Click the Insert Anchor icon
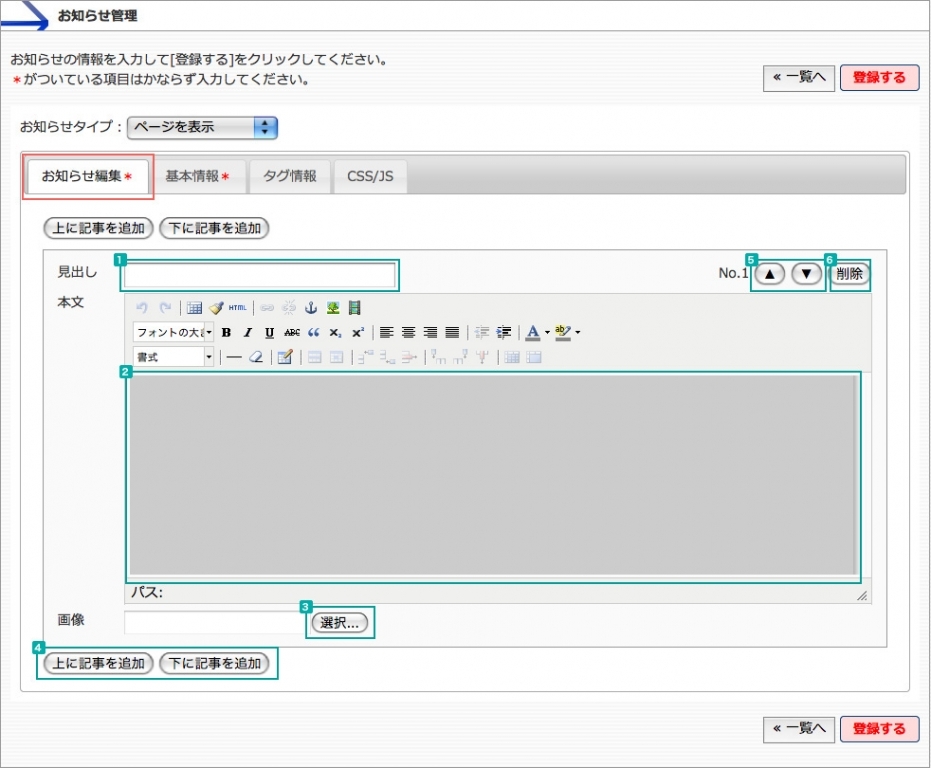The image size is (931, 768). click(x=310, y=307)
